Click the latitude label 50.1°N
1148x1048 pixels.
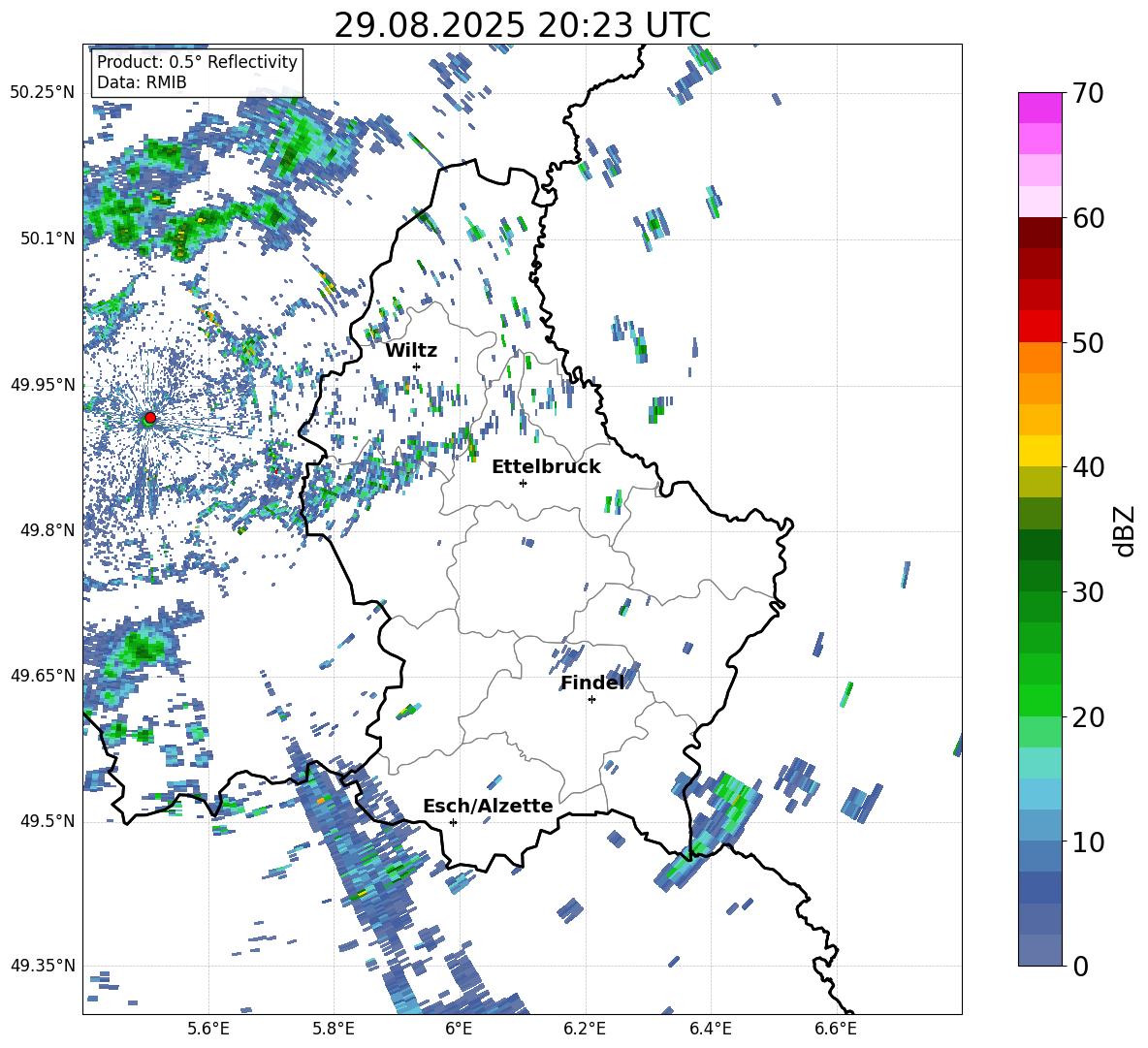tap(47, 238)
